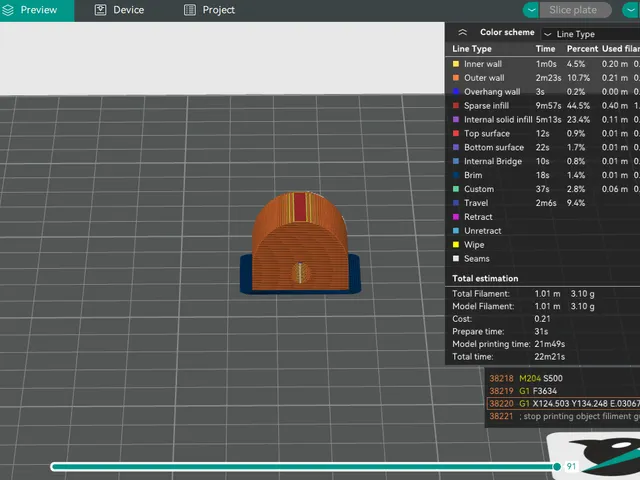This screenshot has width=640, height=480.
Task: Select G-code line 38219 G1 F3634
Action: 523,391
